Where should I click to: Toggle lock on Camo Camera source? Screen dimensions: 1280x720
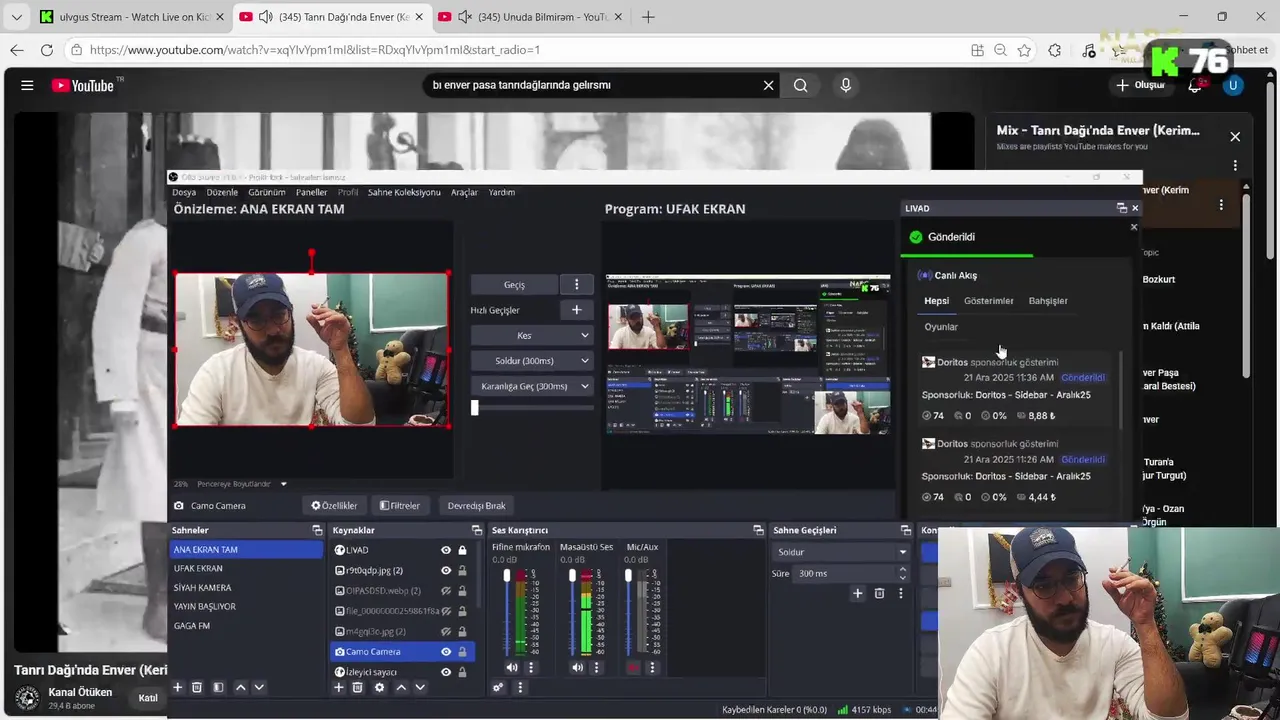(462, 652)
